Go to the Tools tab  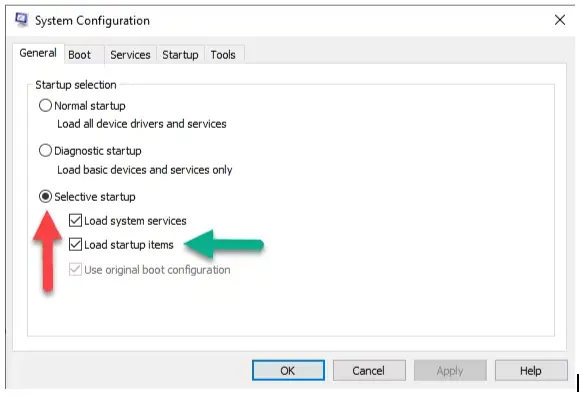click(x=223, y=55)
